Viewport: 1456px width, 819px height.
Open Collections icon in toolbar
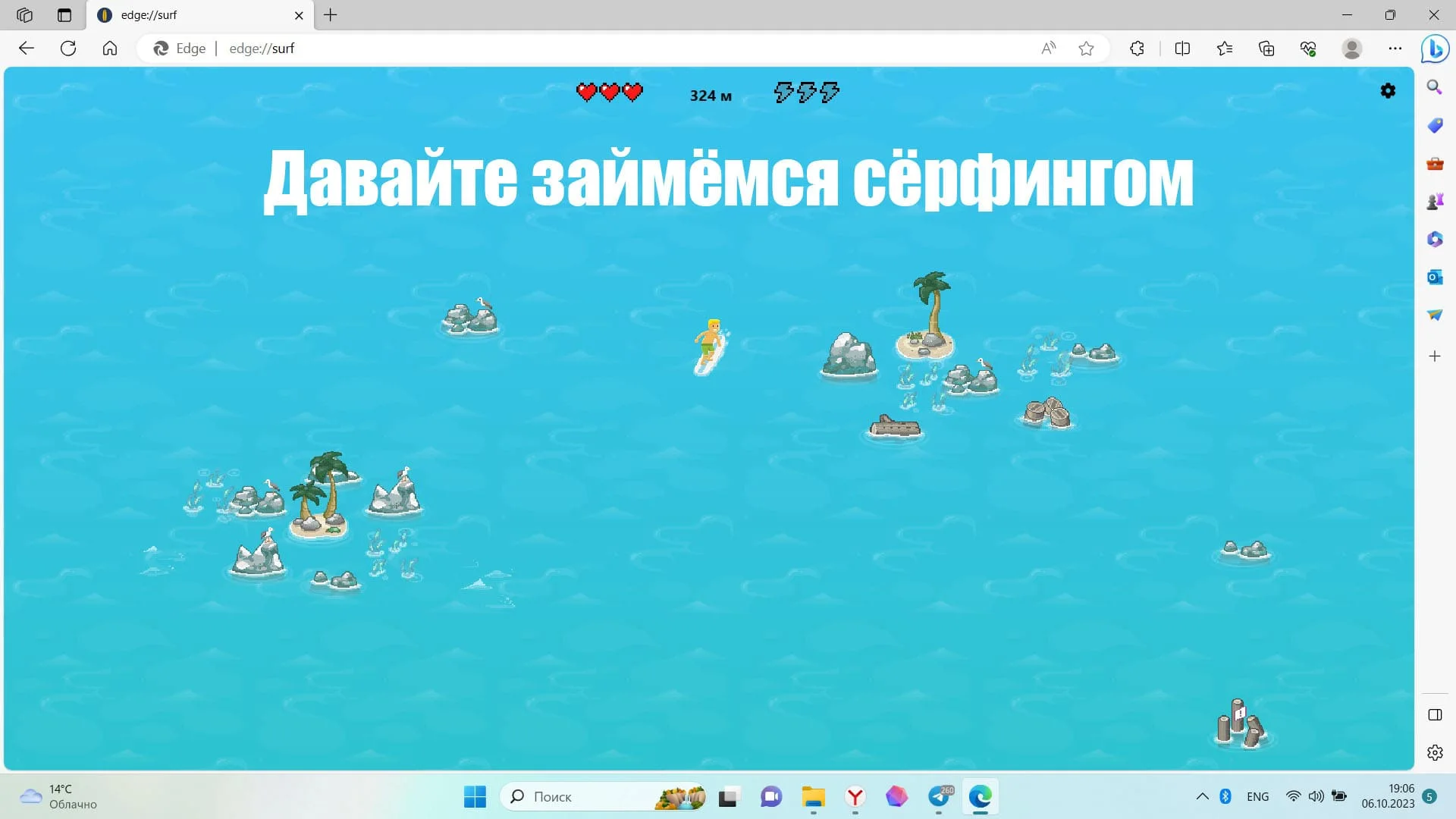click(x=1266, y=49)
